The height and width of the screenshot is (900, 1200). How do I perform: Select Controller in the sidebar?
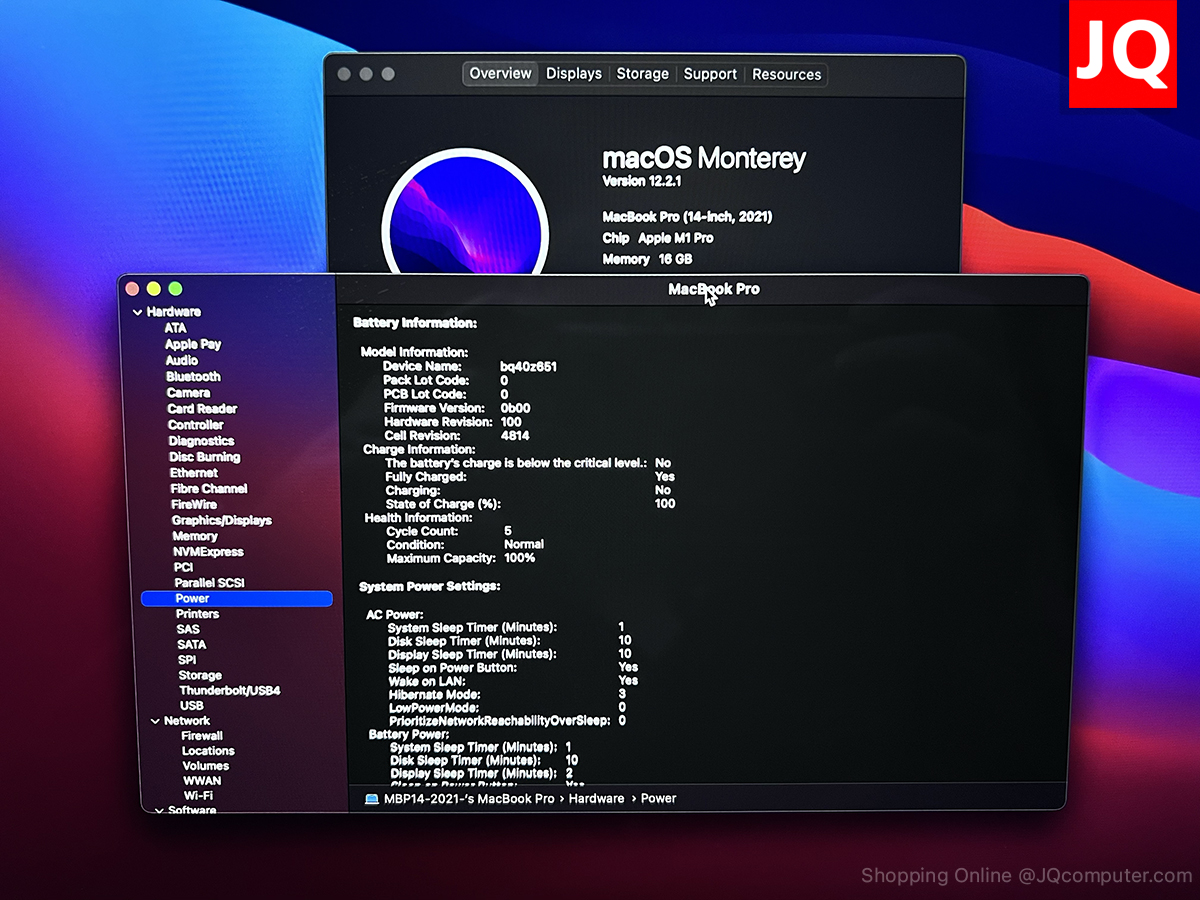click(x=196, y=425)
